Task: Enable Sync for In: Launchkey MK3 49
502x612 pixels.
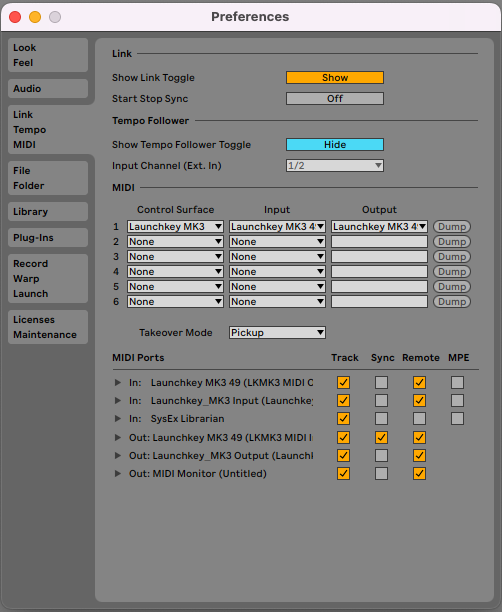Action: pyautogui.click(x=381, y=382)
